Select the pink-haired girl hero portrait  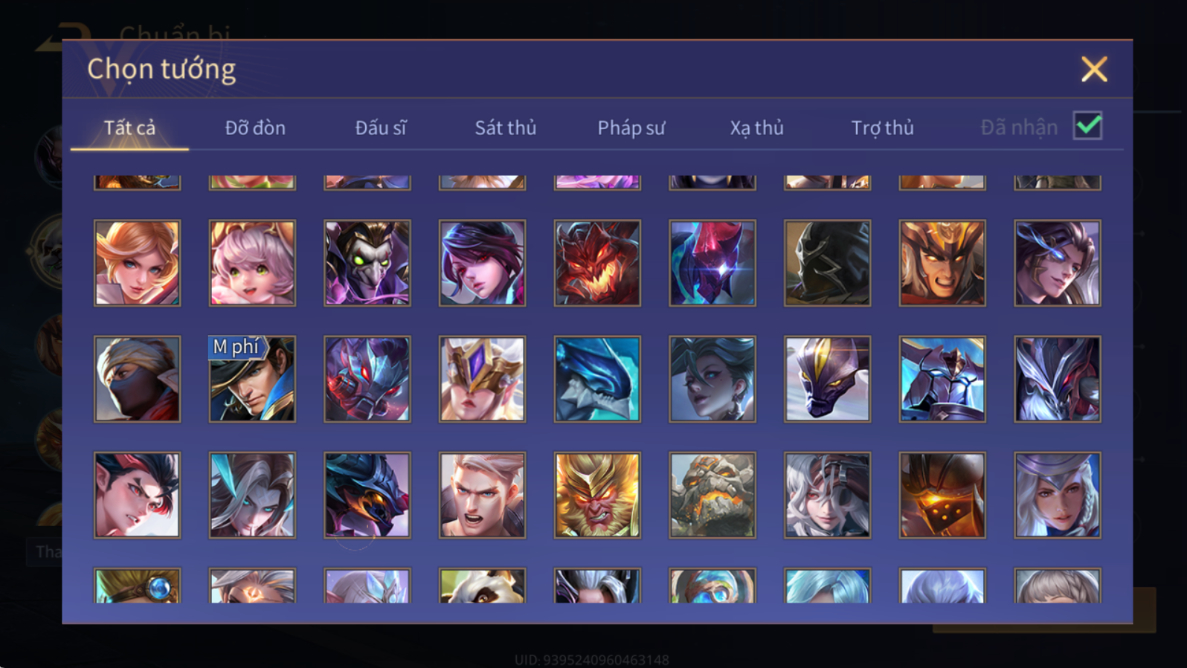click(252, 263)
